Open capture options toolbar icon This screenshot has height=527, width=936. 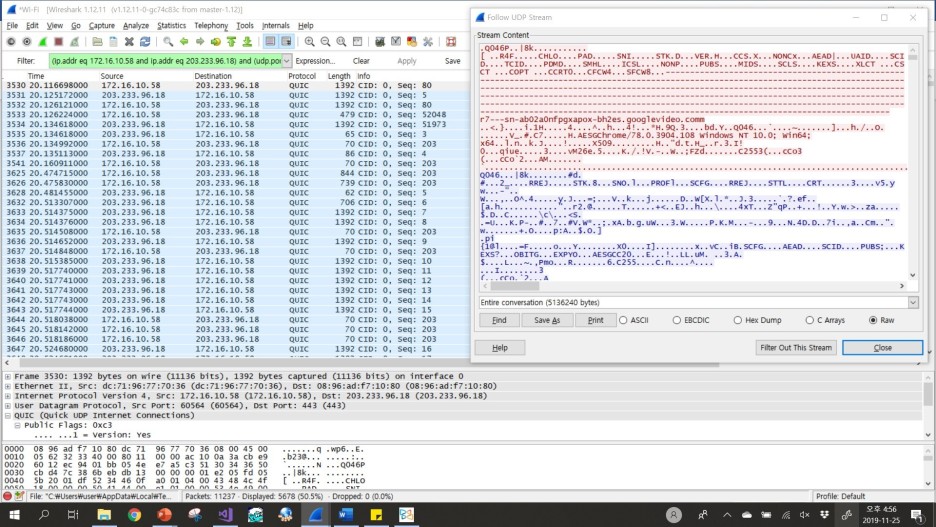27,42
